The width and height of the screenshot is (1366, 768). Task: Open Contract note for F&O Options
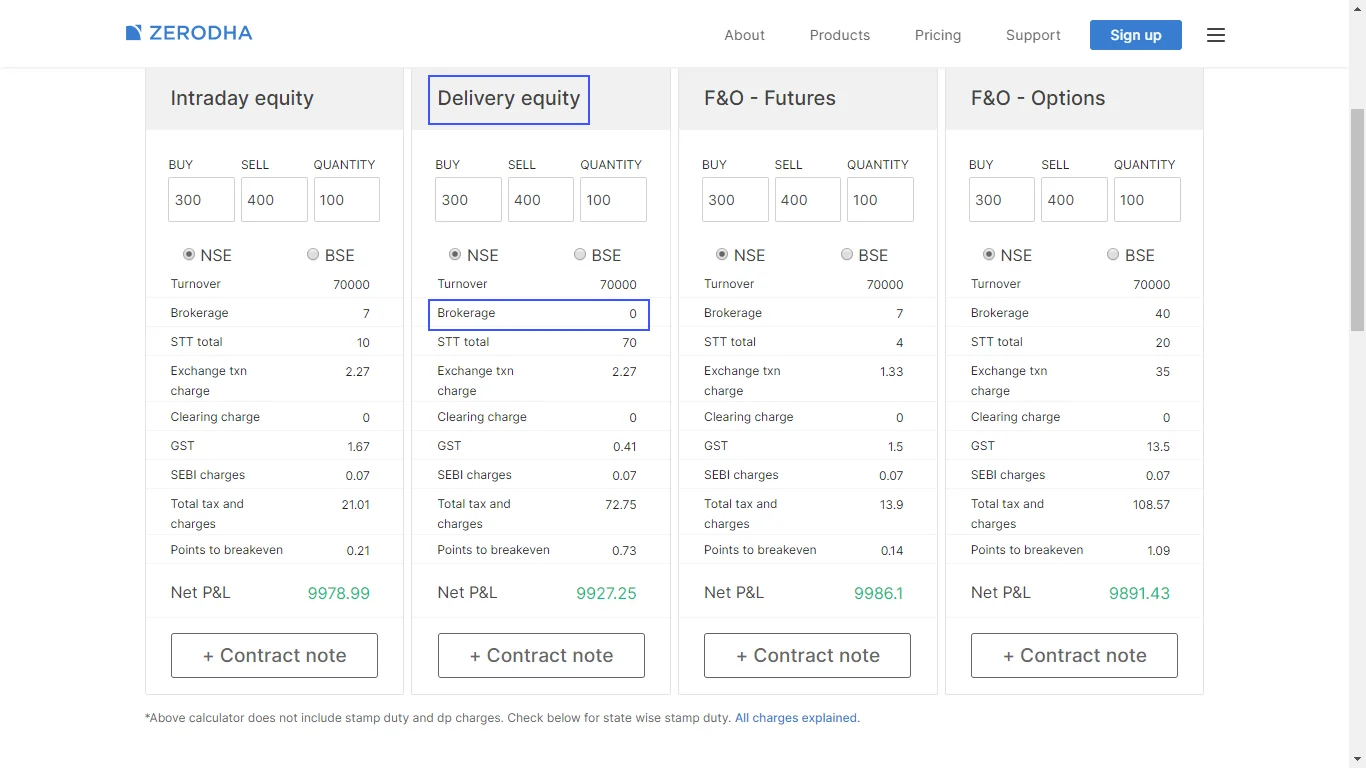(x=1074, y=655)
